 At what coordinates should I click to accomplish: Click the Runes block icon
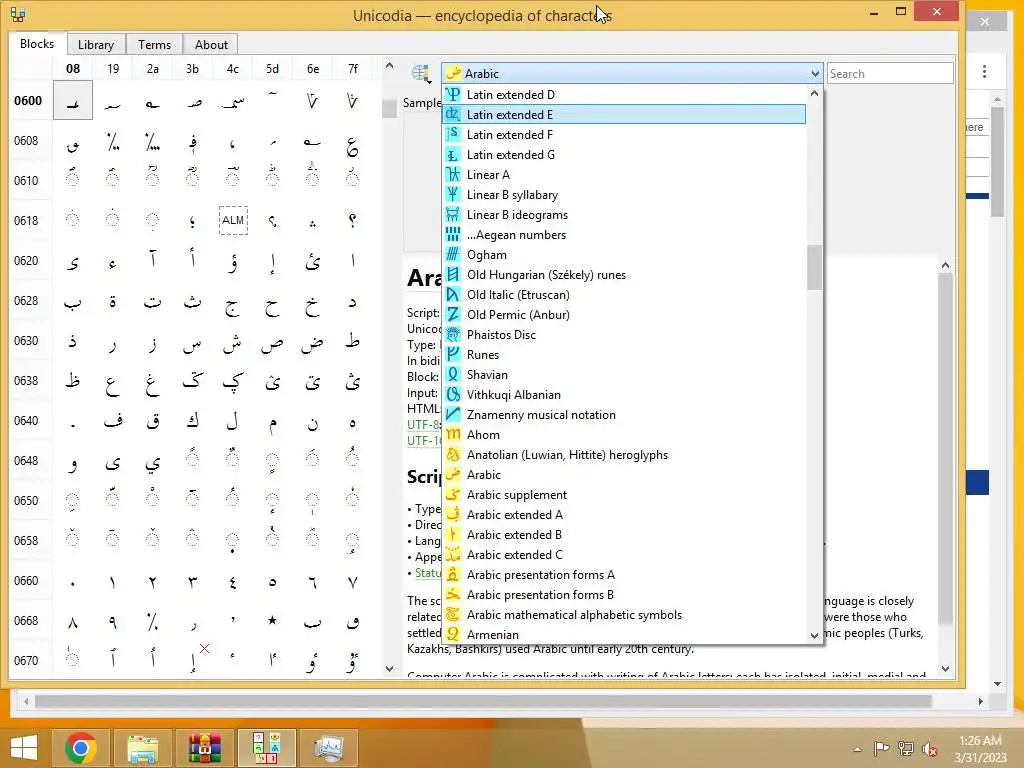pos(453,355)
